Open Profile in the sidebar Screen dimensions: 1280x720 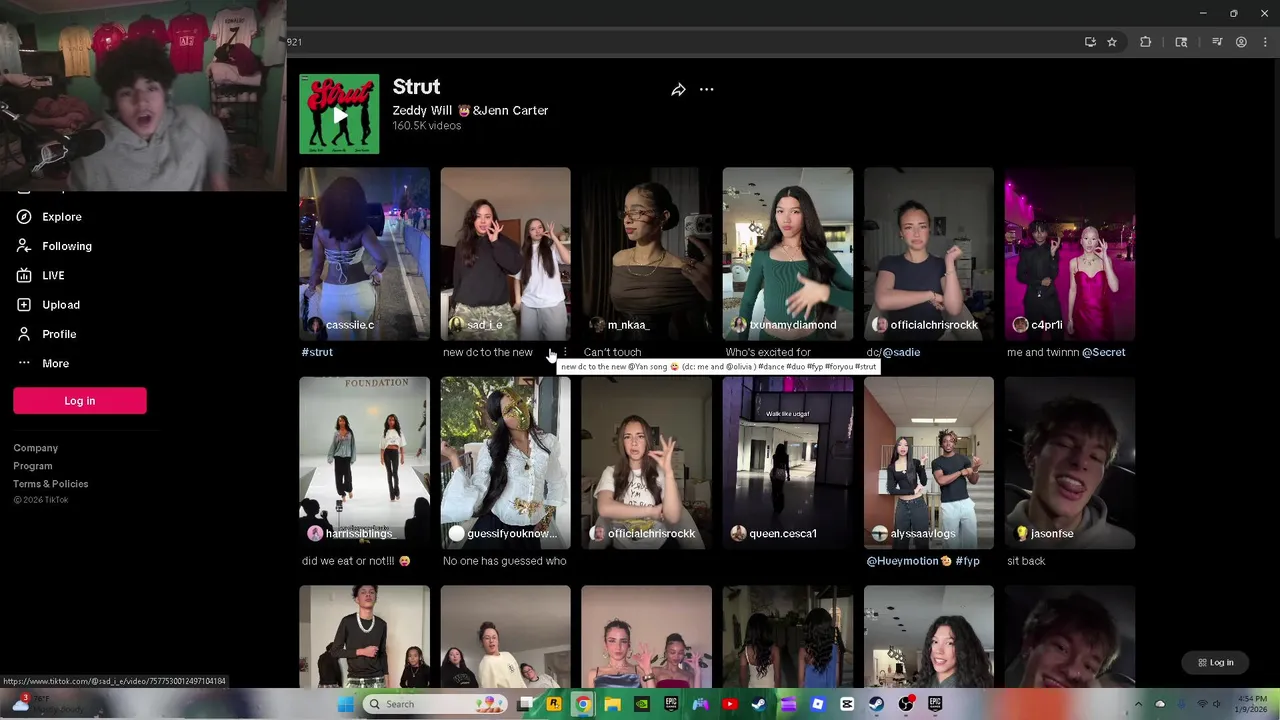coord(59,334)
